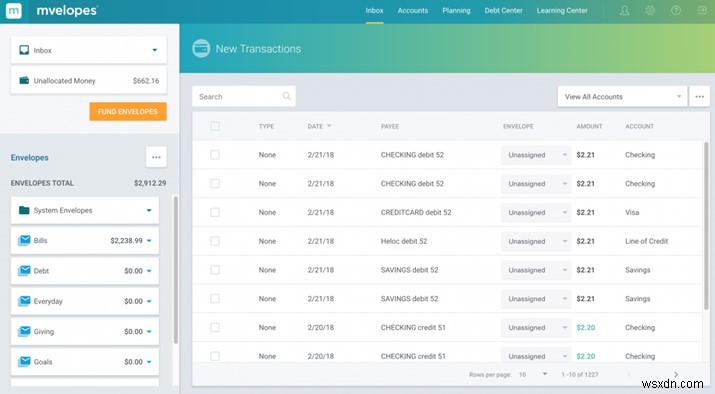Click the Unallocated Money amount $662.16
This screenshot has height=394, width=715.
point(146,81)
